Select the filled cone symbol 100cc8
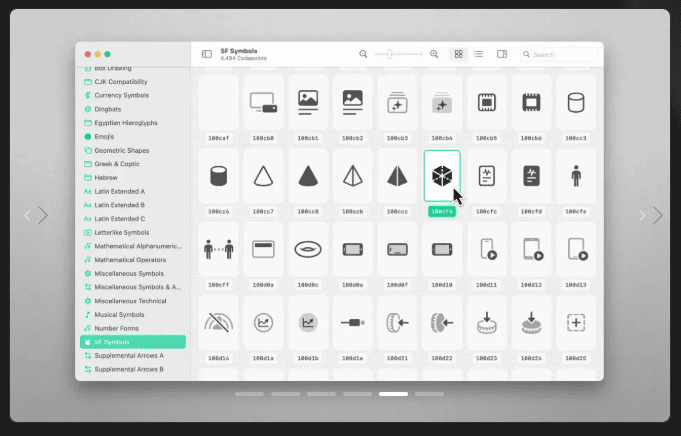Viewport: 681px width, 436px height. point(308,176)
